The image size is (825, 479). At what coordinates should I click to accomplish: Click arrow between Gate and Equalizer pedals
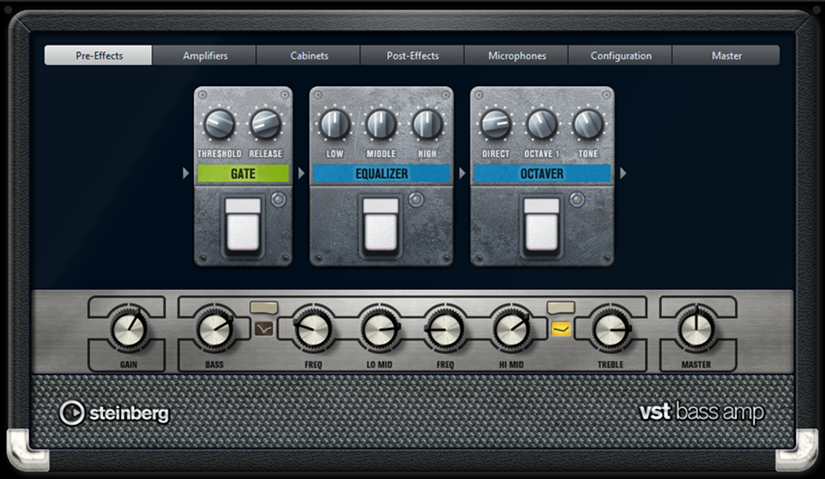[301, 173]
